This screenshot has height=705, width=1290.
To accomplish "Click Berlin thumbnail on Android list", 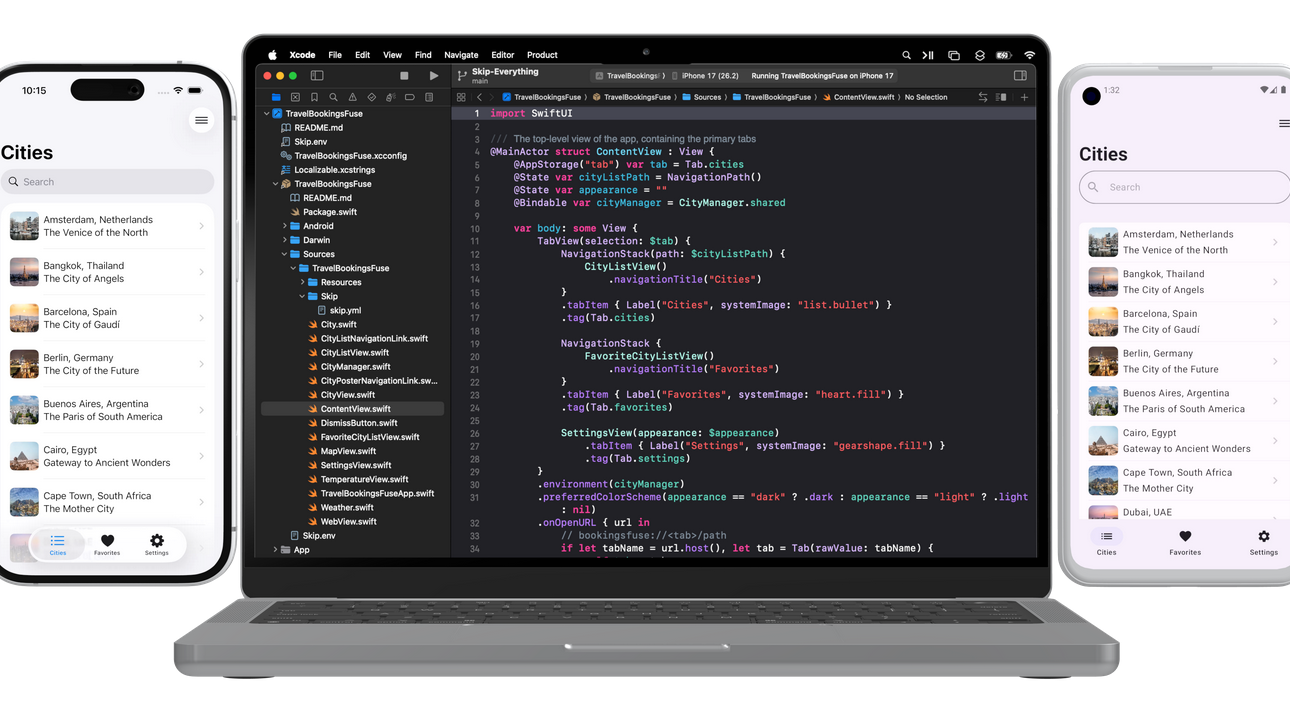I will [x=1103, y=361].
